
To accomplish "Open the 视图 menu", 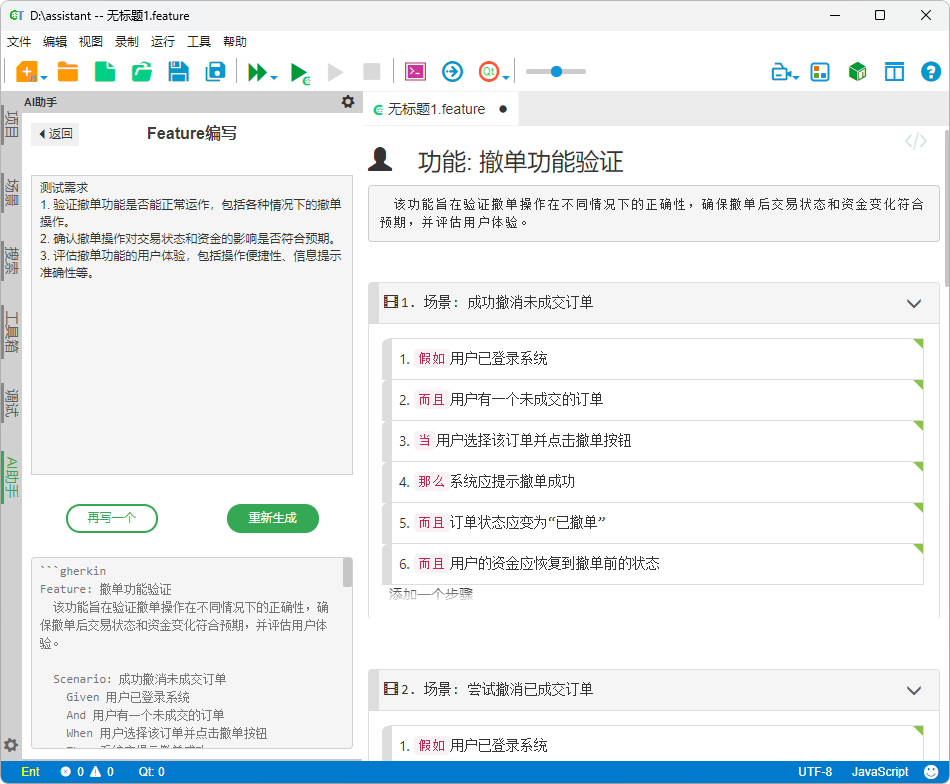I will point(90,41).
